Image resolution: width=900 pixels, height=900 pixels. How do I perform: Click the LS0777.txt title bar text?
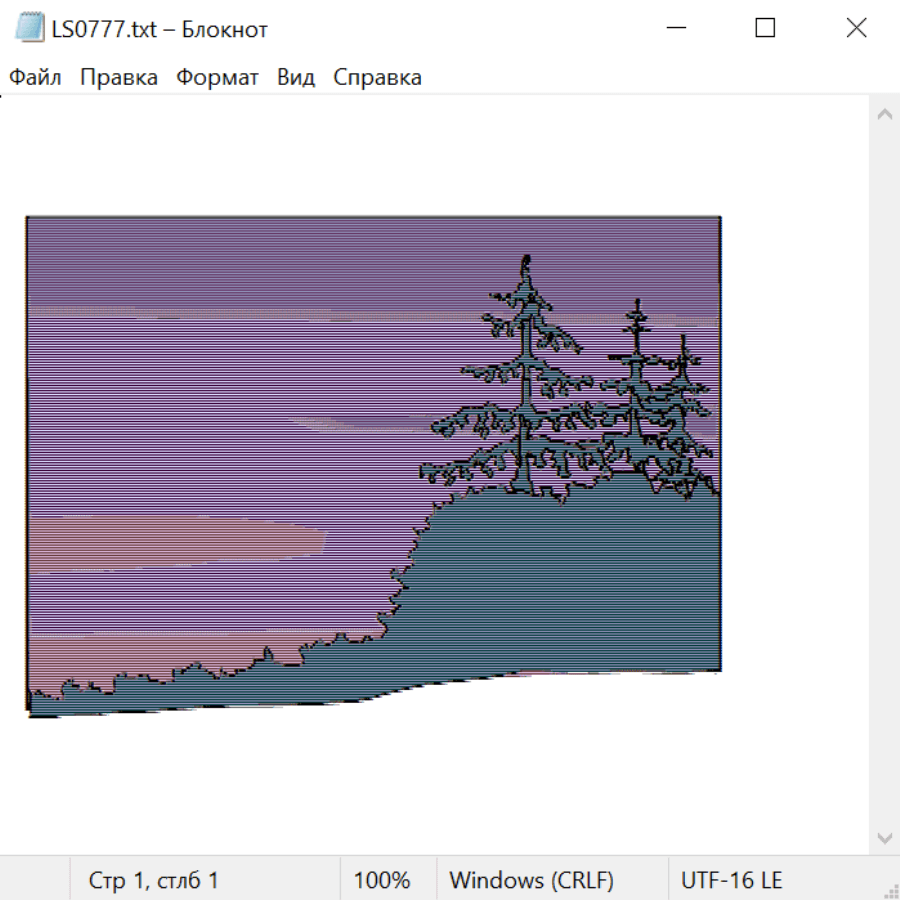[160, 29]
